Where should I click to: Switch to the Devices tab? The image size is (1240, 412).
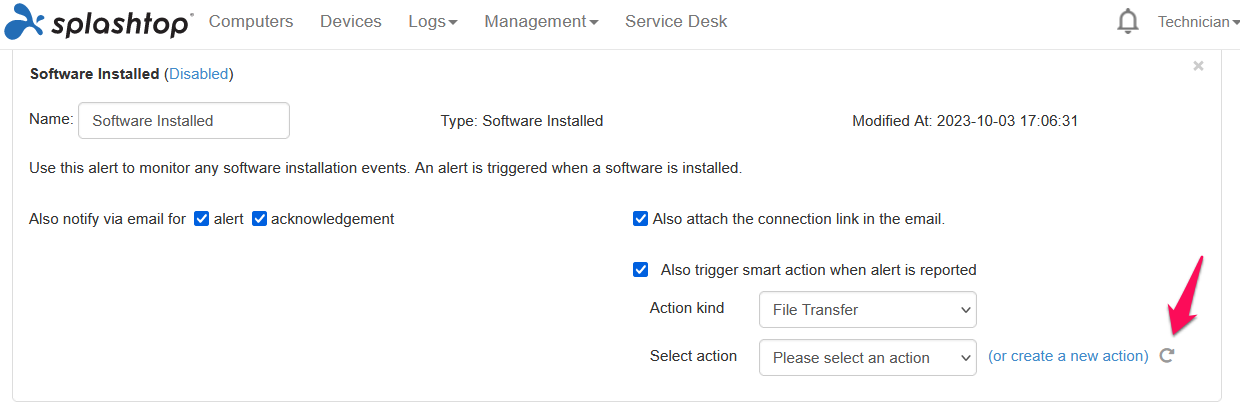[351, 21]
